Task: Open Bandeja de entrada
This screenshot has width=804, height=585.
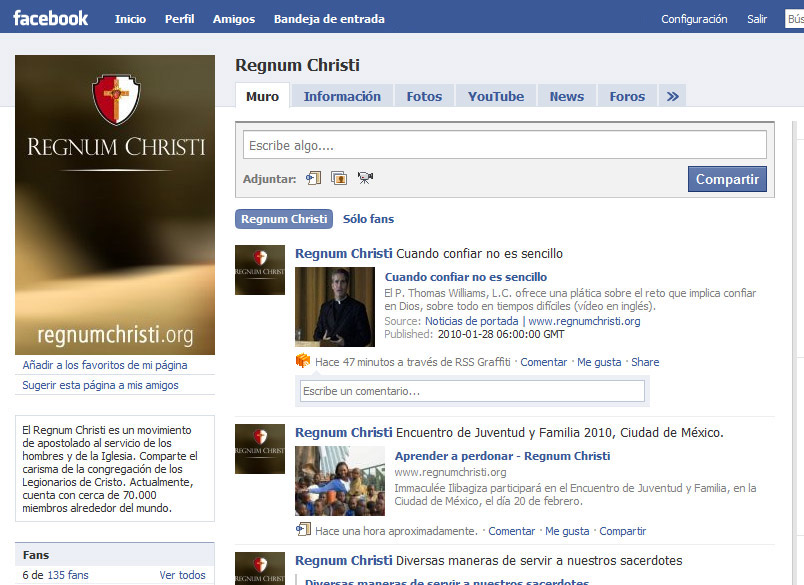Action: pyautogui.click(x=329, y=19)
